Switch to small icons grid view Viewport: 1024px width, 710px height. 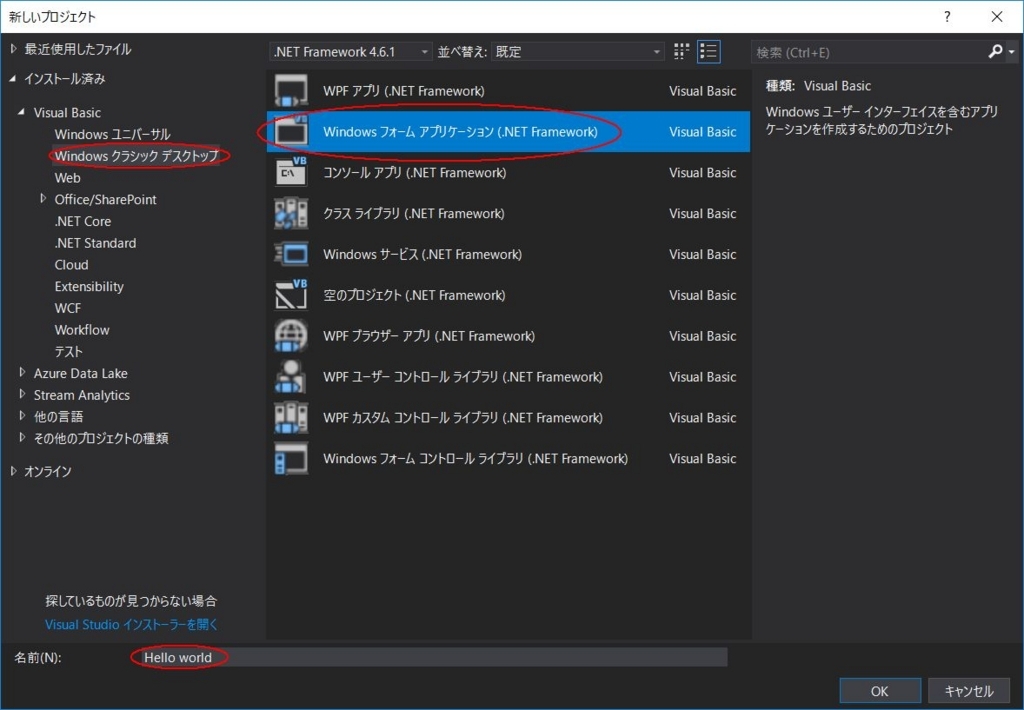681,52
